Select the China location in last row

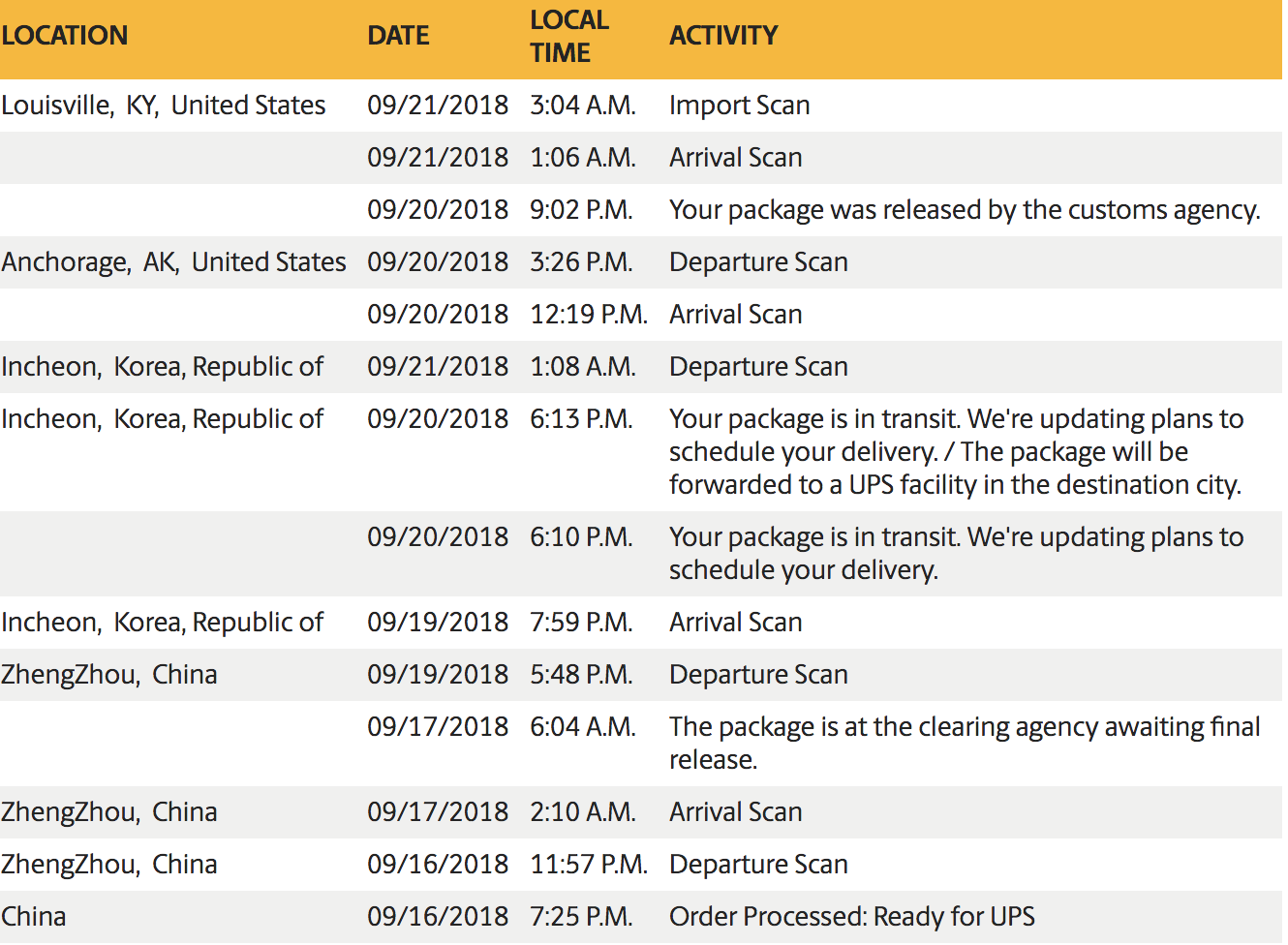tap(34, 917)
